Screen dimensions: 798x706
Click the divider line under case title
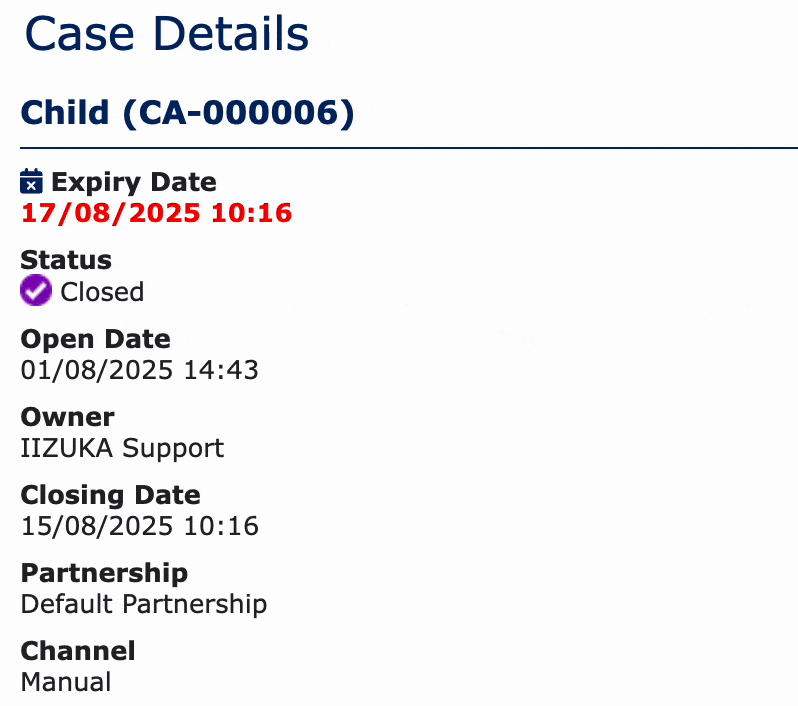click(409, 148)
